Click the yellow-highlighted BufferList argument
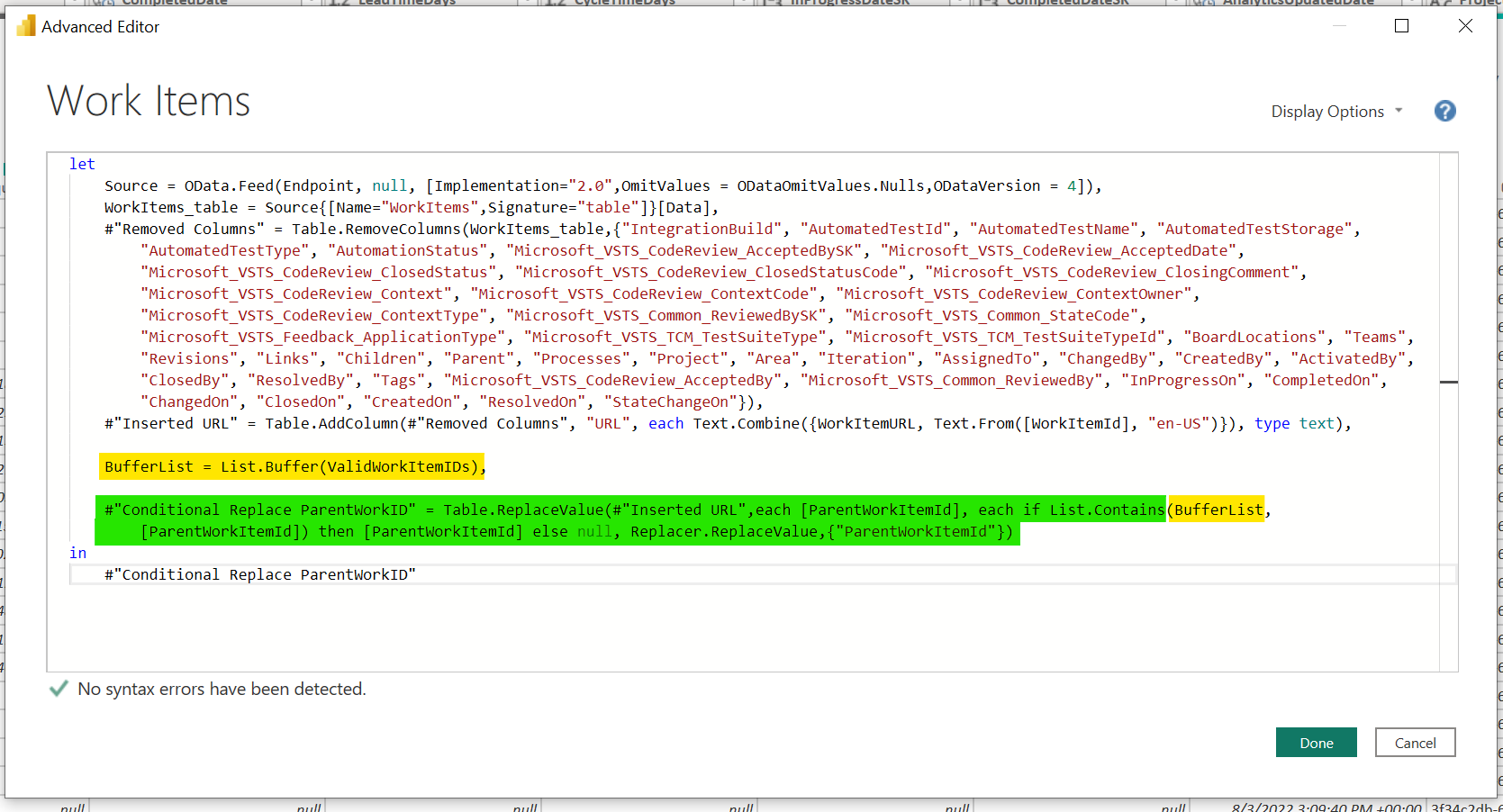The image size is (1503, 812). click(1218, 510)
